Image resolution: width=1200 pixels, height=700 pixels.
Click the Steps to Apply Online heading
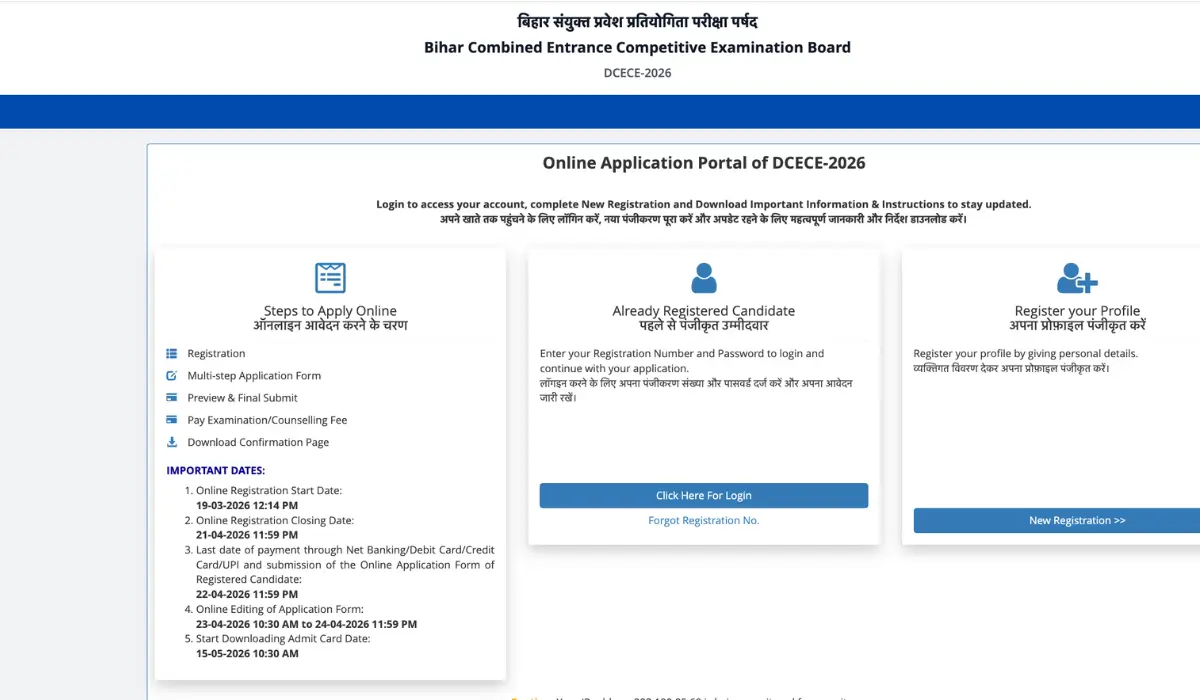coord(330,311)
